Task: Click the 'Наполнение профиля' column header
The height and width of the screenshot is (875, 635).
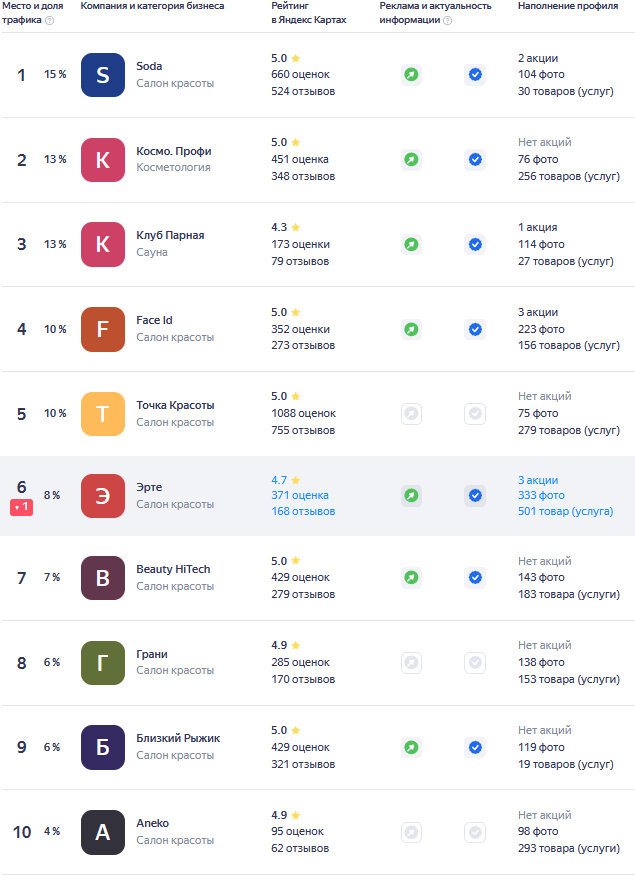Action: click(565, 6)
